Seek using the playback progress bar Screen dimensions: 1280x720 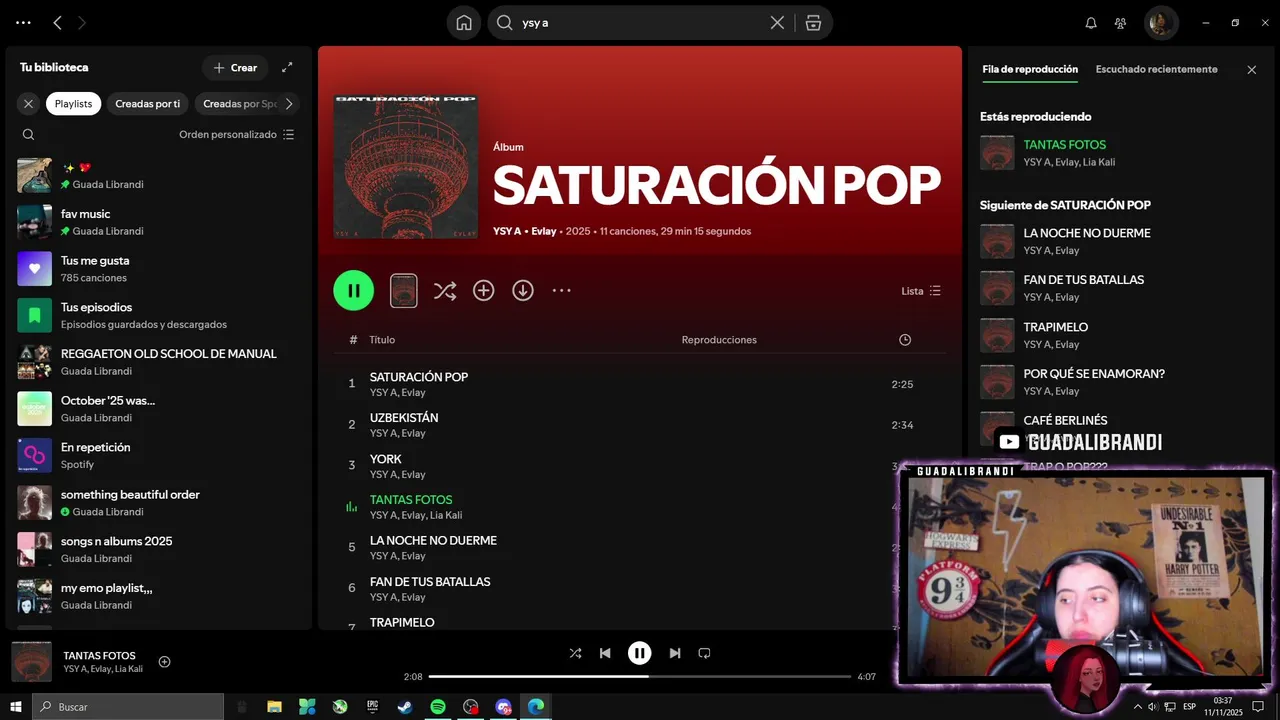[640, 677]
